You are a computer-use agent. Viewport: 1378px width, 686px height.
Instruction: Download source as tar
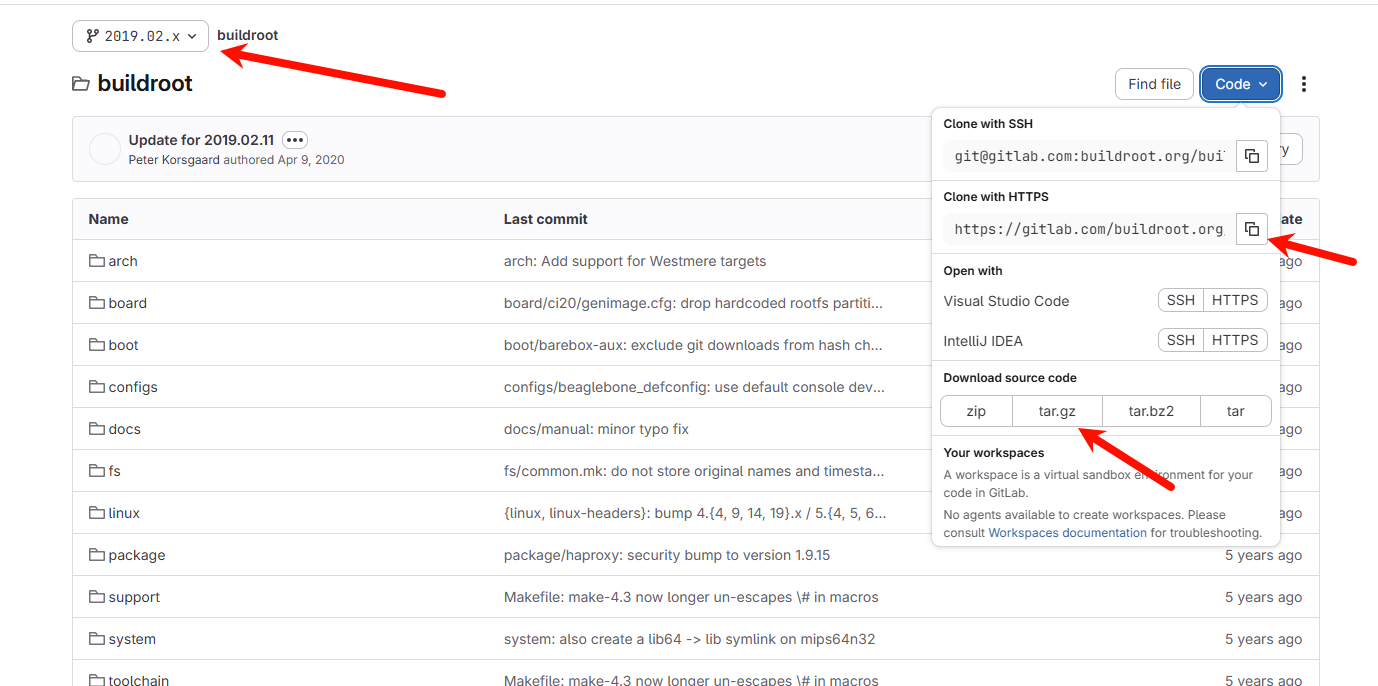pyautogui.click(x=1236, y=411)
